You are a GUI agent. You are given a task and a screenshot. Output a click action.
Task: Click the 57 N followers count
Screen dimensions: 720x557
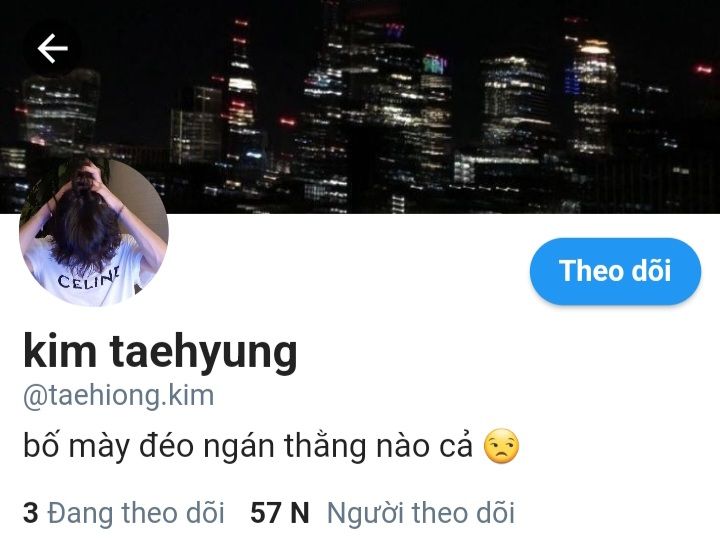[280, 512]
